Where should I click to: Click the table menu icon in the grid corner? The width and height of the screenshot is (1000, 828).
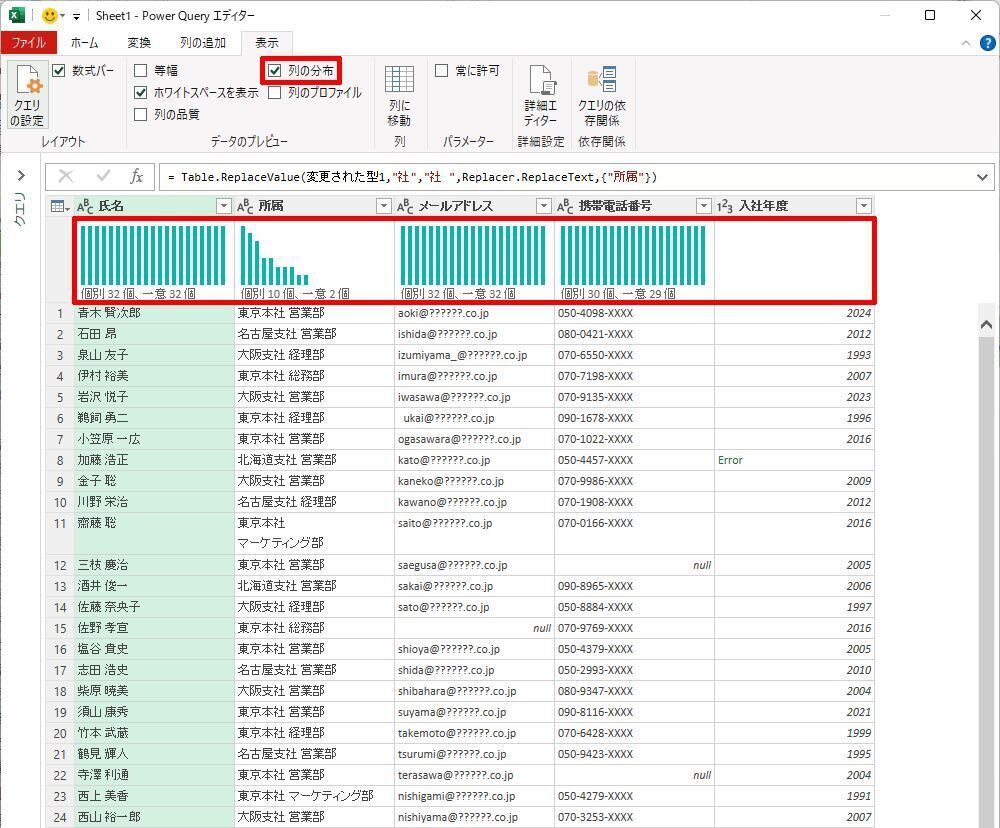click(60, 206)
